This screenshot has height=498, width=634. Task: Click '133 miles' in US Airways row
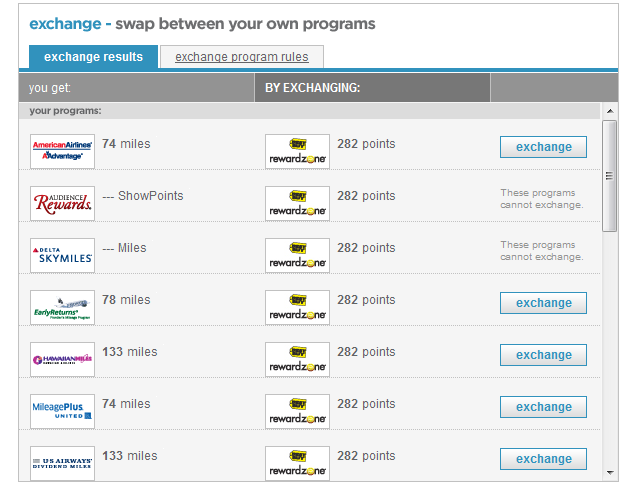click(x=130, y=456)
